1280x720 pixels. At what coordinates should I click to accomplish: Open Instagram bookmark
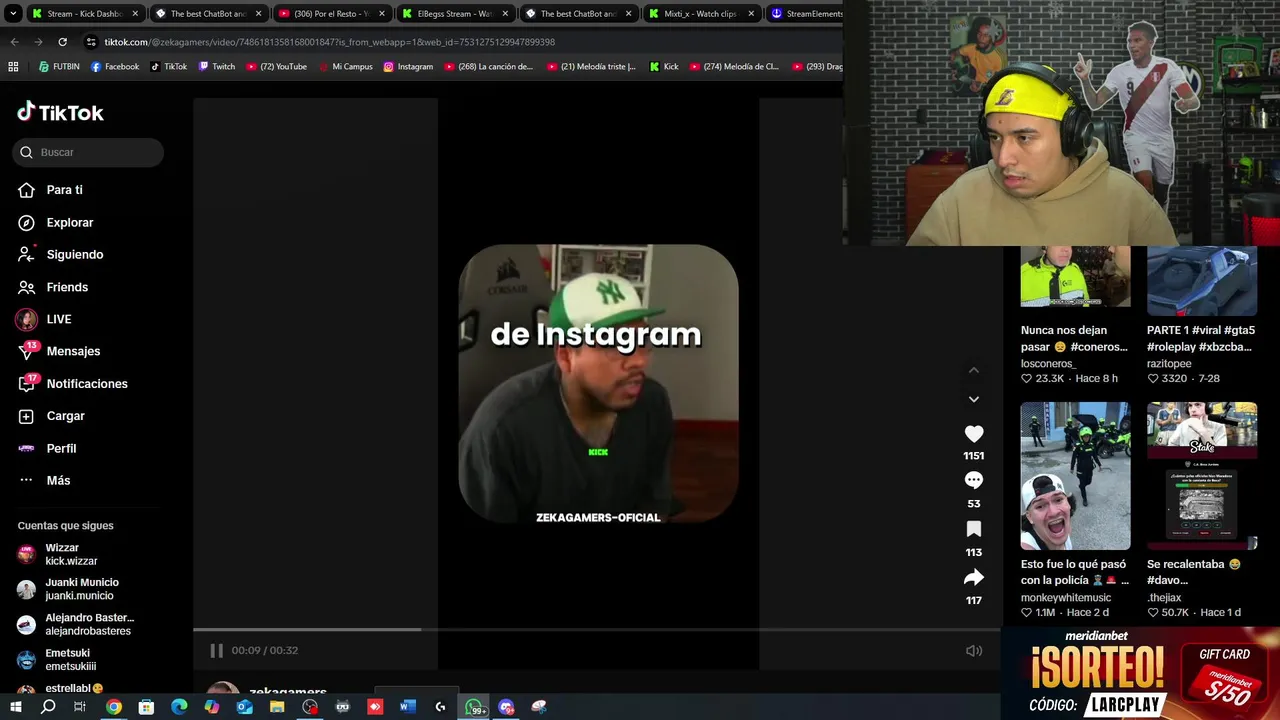[x=408, y=67]
